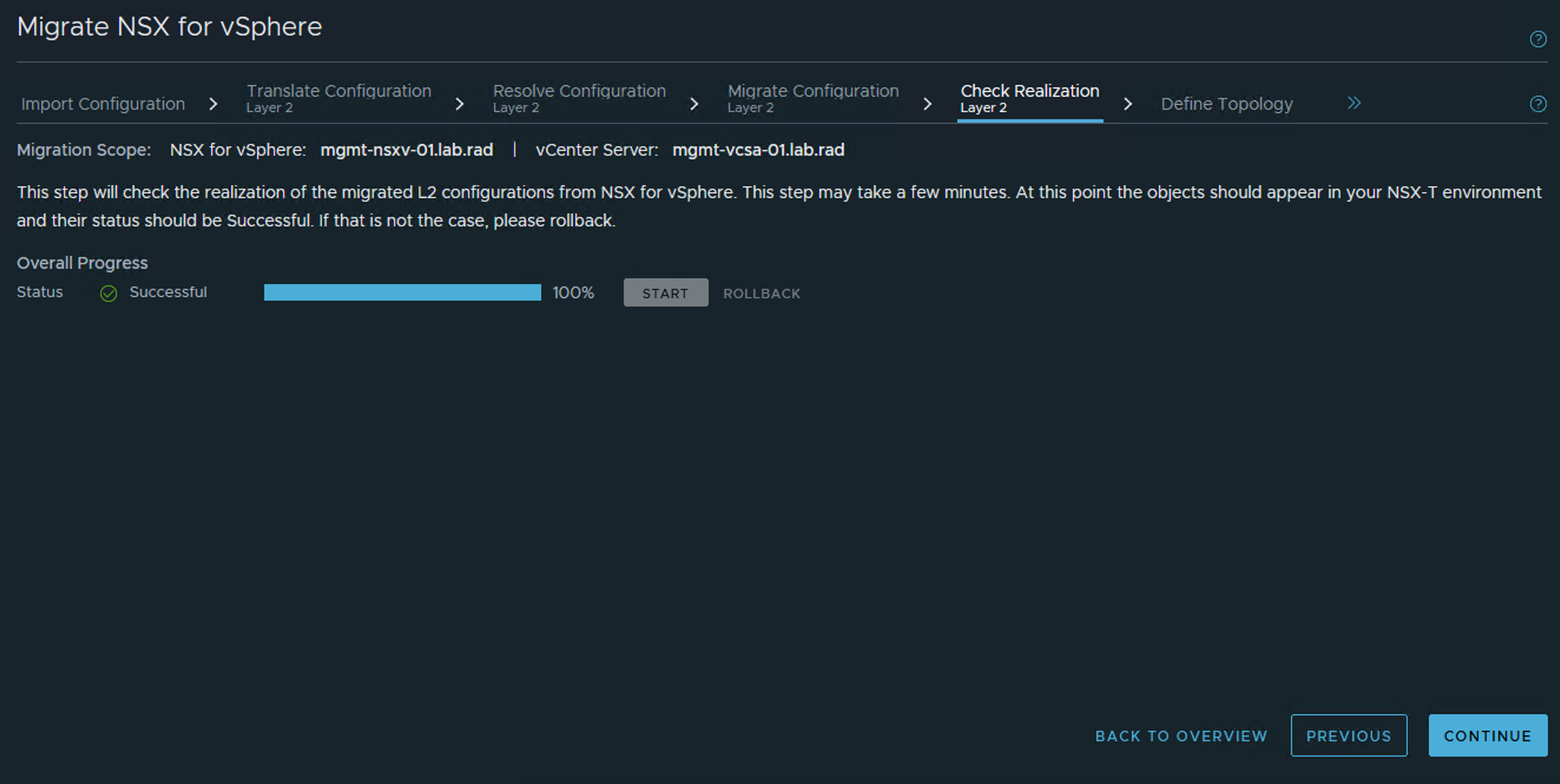Click the 100% progress value
This screenshot has width=1560, height=784.
(x=573, y=293)
